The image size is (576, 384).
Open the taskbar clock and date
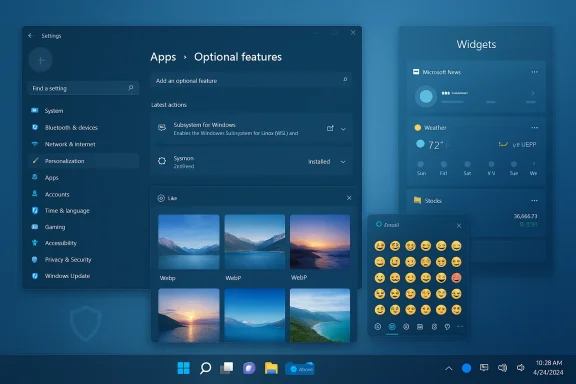548,368
